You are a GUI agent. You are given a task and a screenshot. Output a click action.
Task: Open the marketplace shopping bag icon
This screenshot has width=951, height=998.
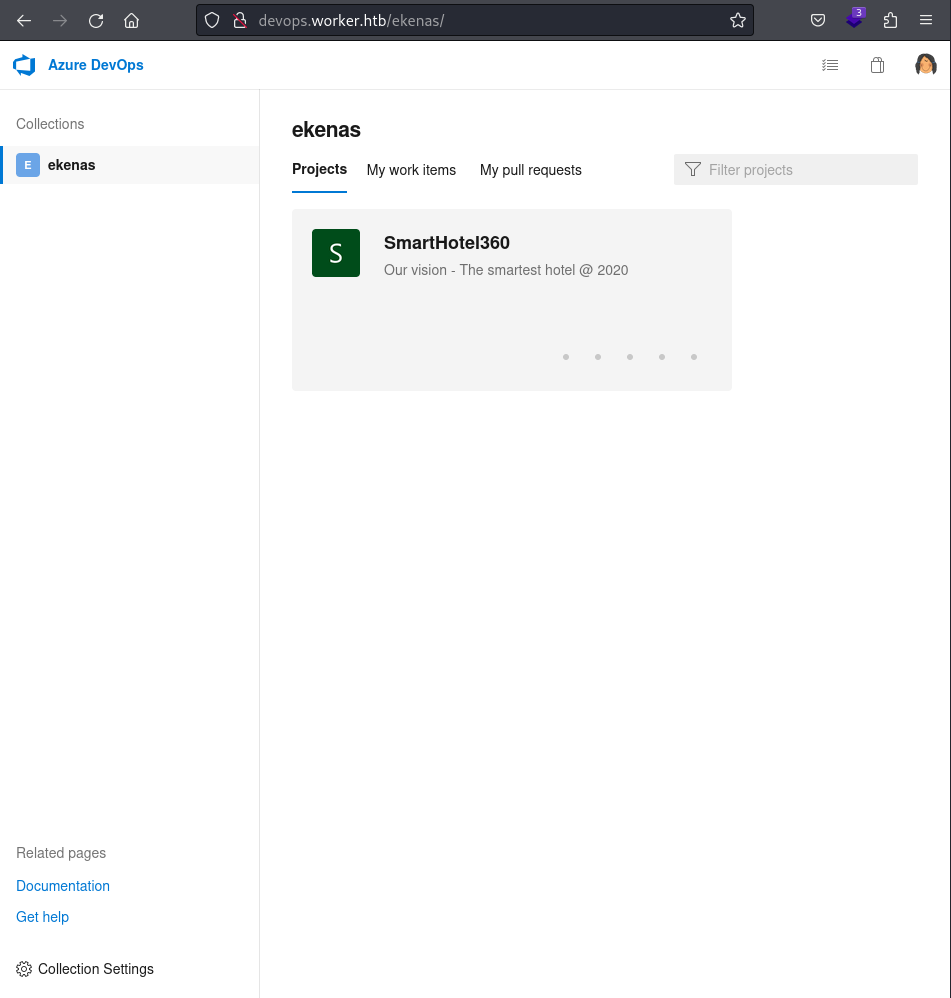click(x=877, y=65)
